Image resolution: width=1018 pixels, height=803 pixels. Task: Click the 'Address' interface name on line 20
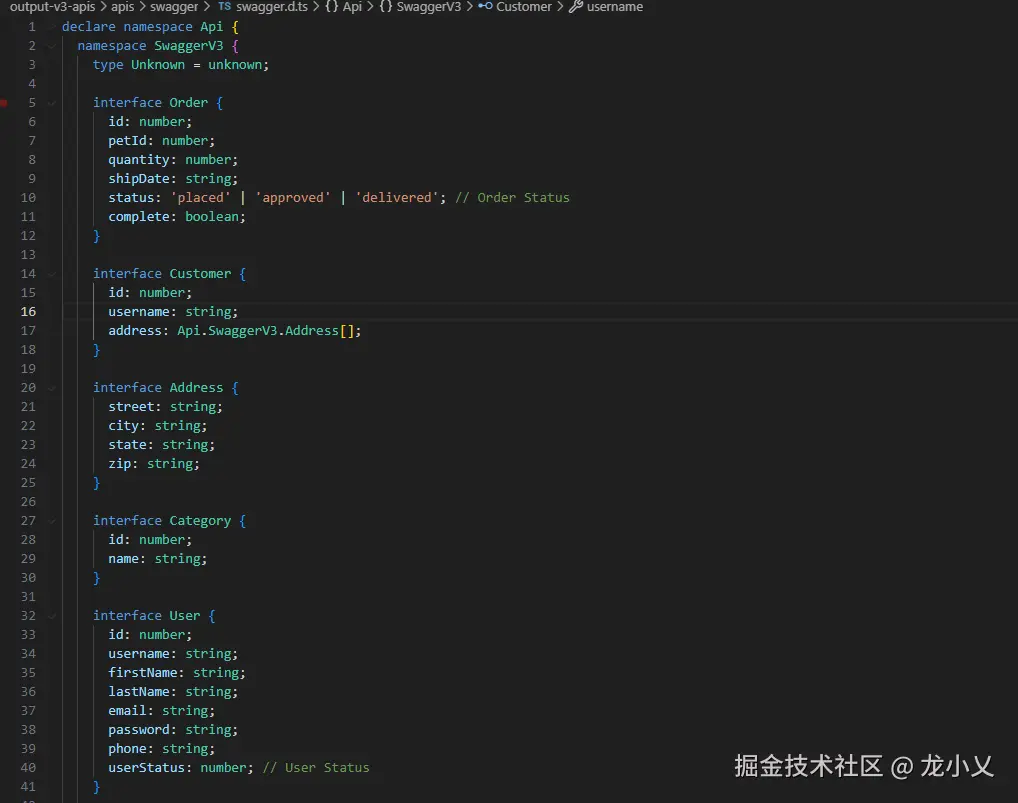pyautogui.click(x=196, y=388)
